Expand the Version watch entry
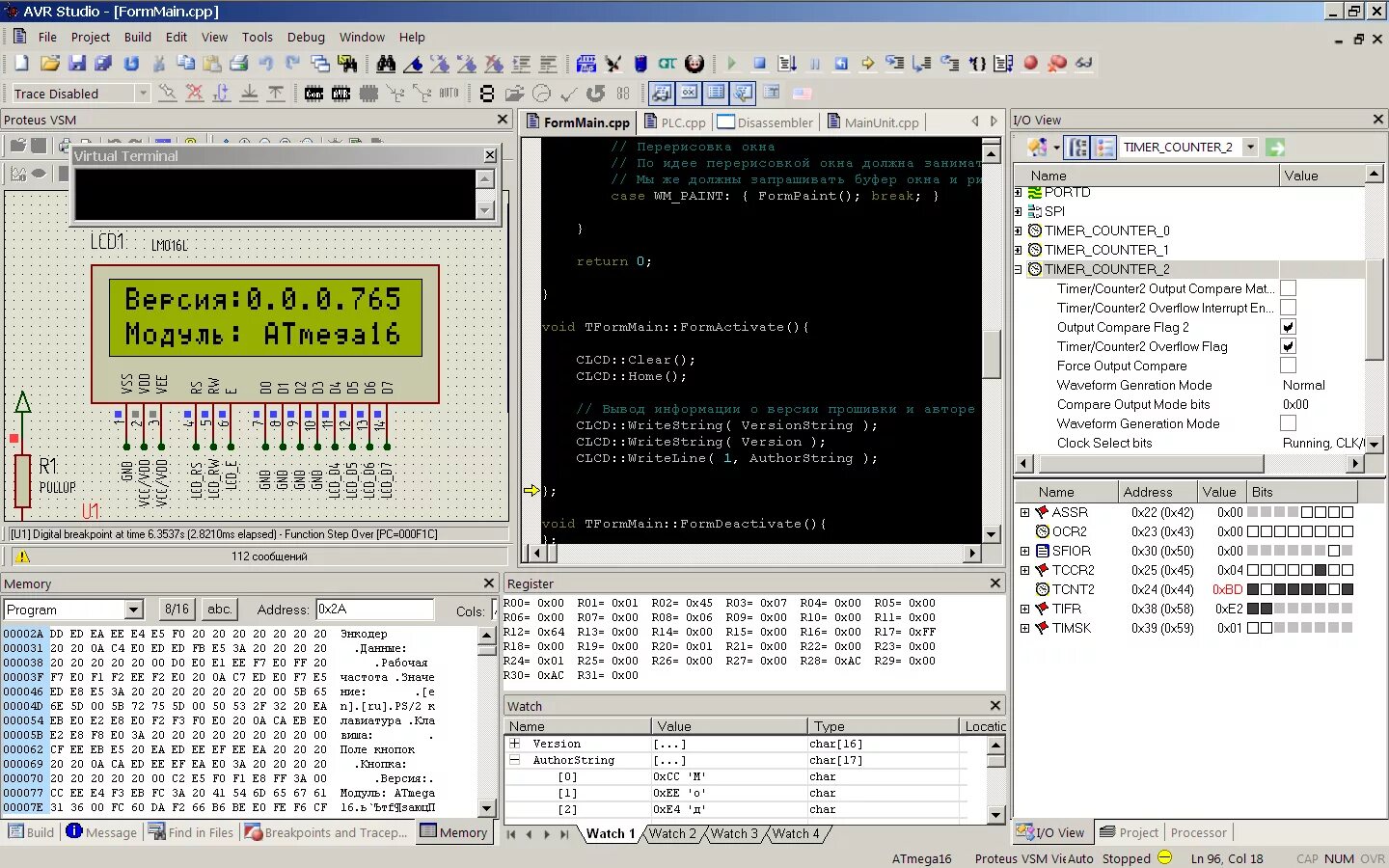The width and height of the screenshot is (1389, 868). [x=515, y=744]
